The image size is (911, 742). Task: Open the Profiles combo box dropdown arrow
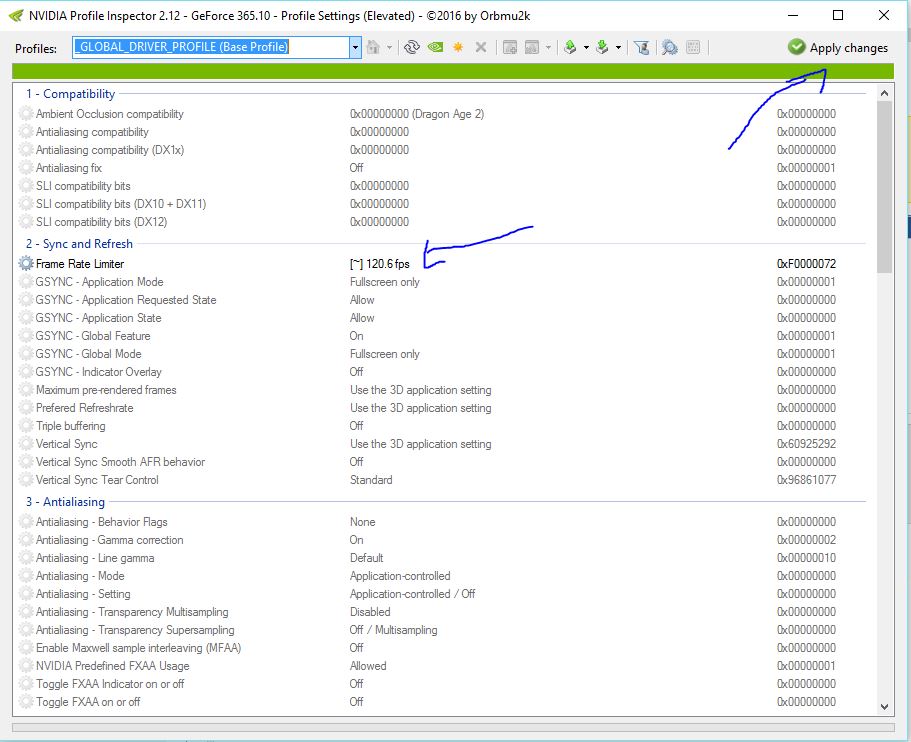pyautogui.click(x=355, y=48)
